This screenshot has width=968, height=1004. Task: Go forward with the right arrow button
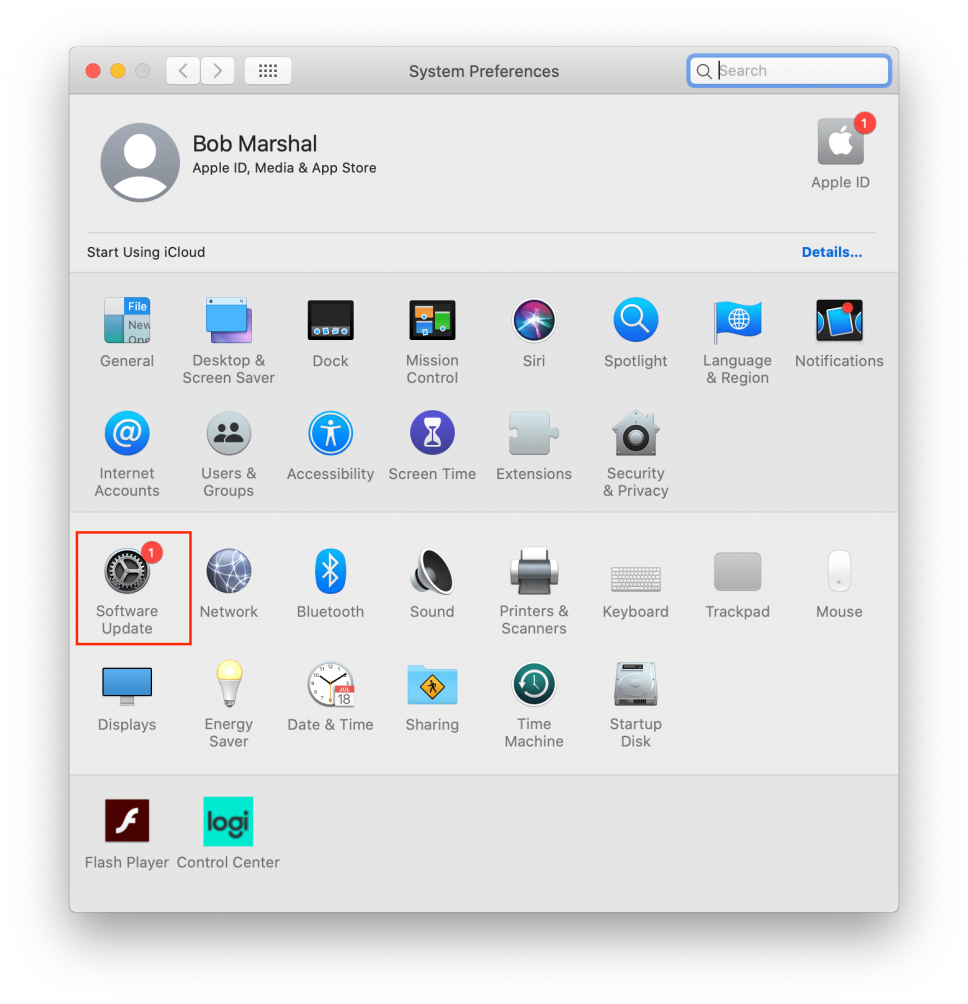click(x=218, y=70)
